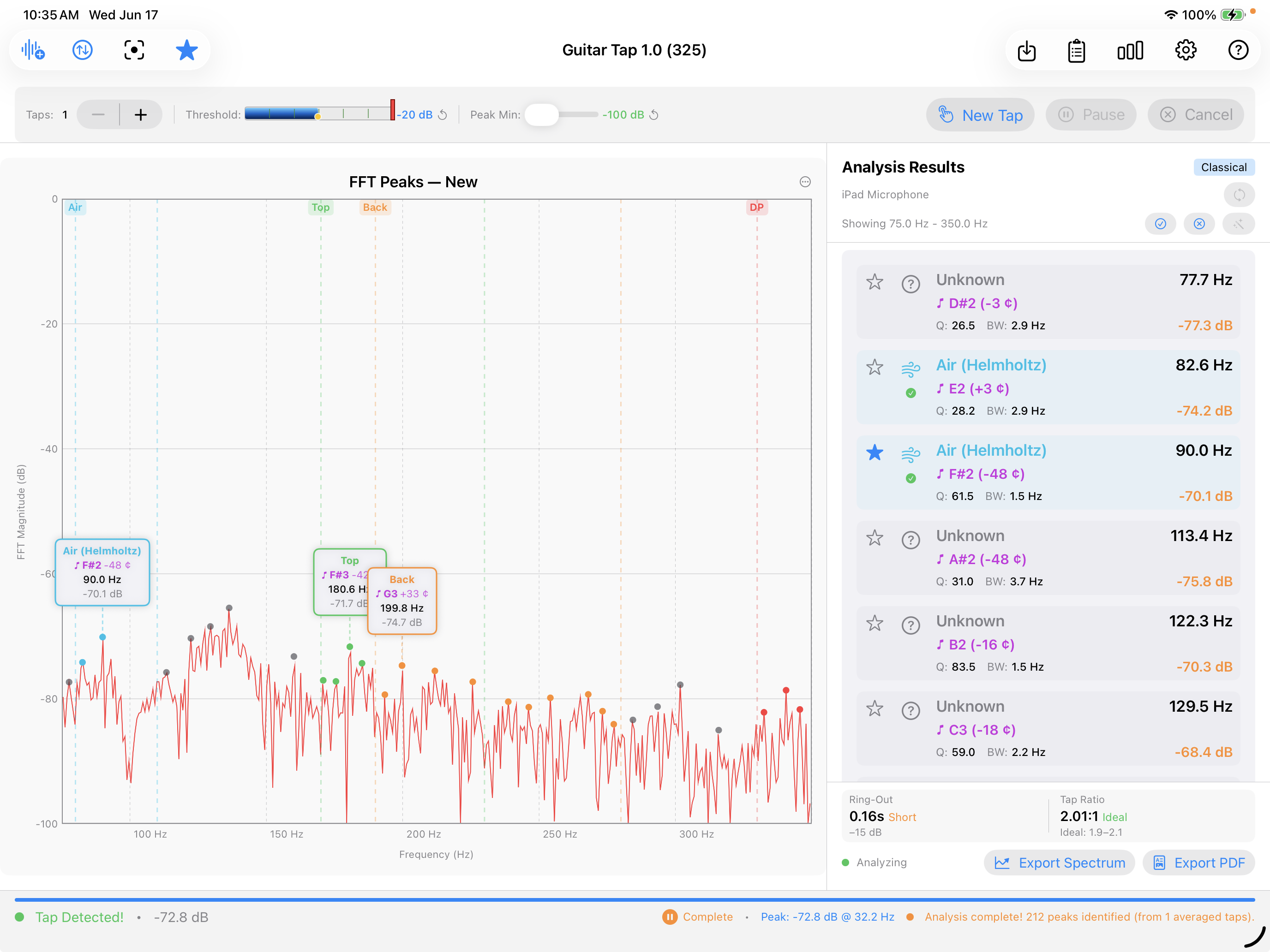
Task: Select the Air mode marker in chart
Action: click(75, 207)
